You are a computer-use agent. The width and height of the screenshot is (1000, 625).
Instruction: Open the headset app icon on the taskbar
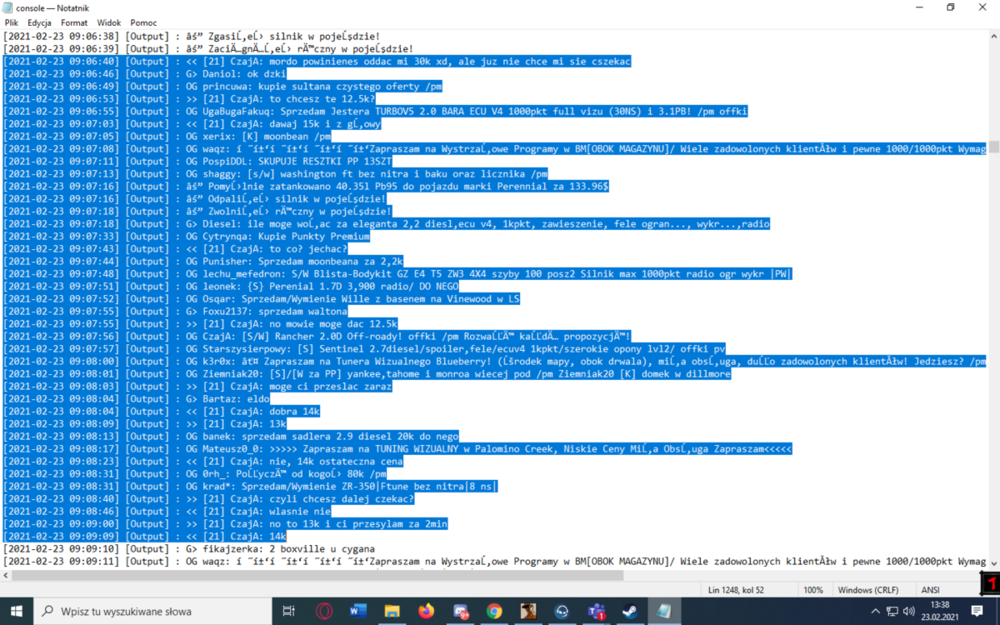point(562,611)
